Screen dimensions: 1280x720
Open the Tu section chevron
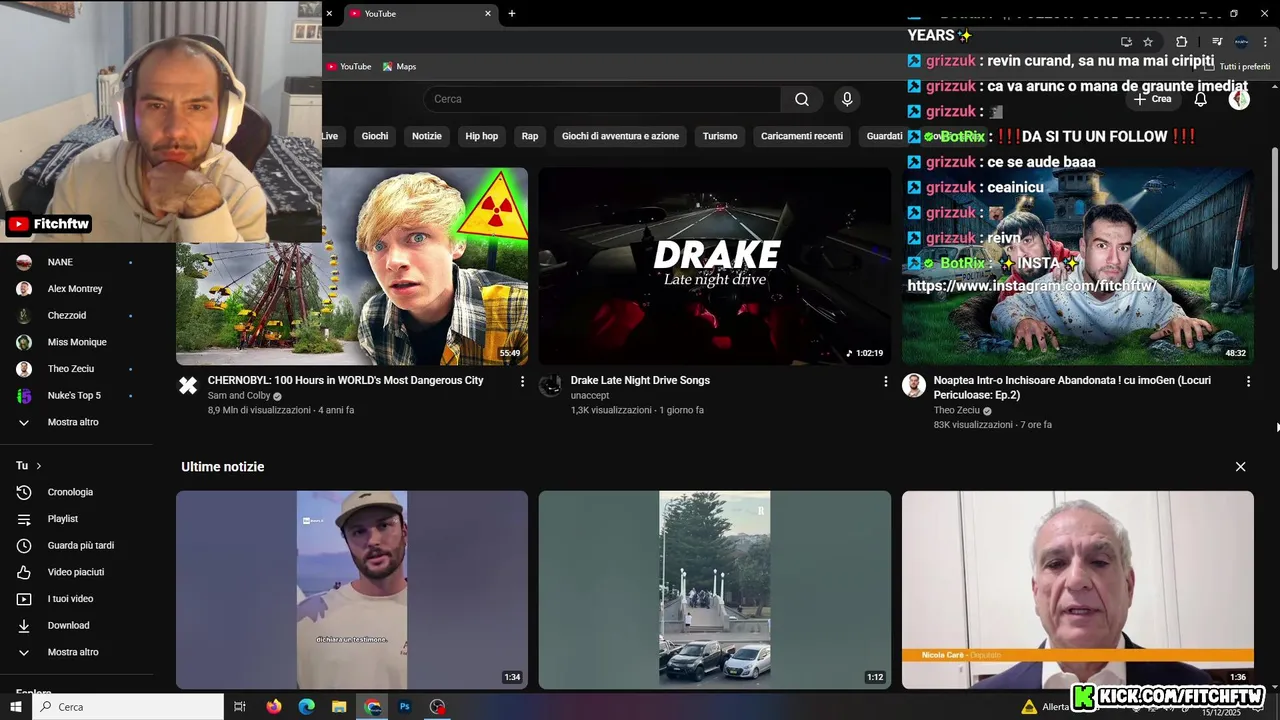[x=39, y=466]
